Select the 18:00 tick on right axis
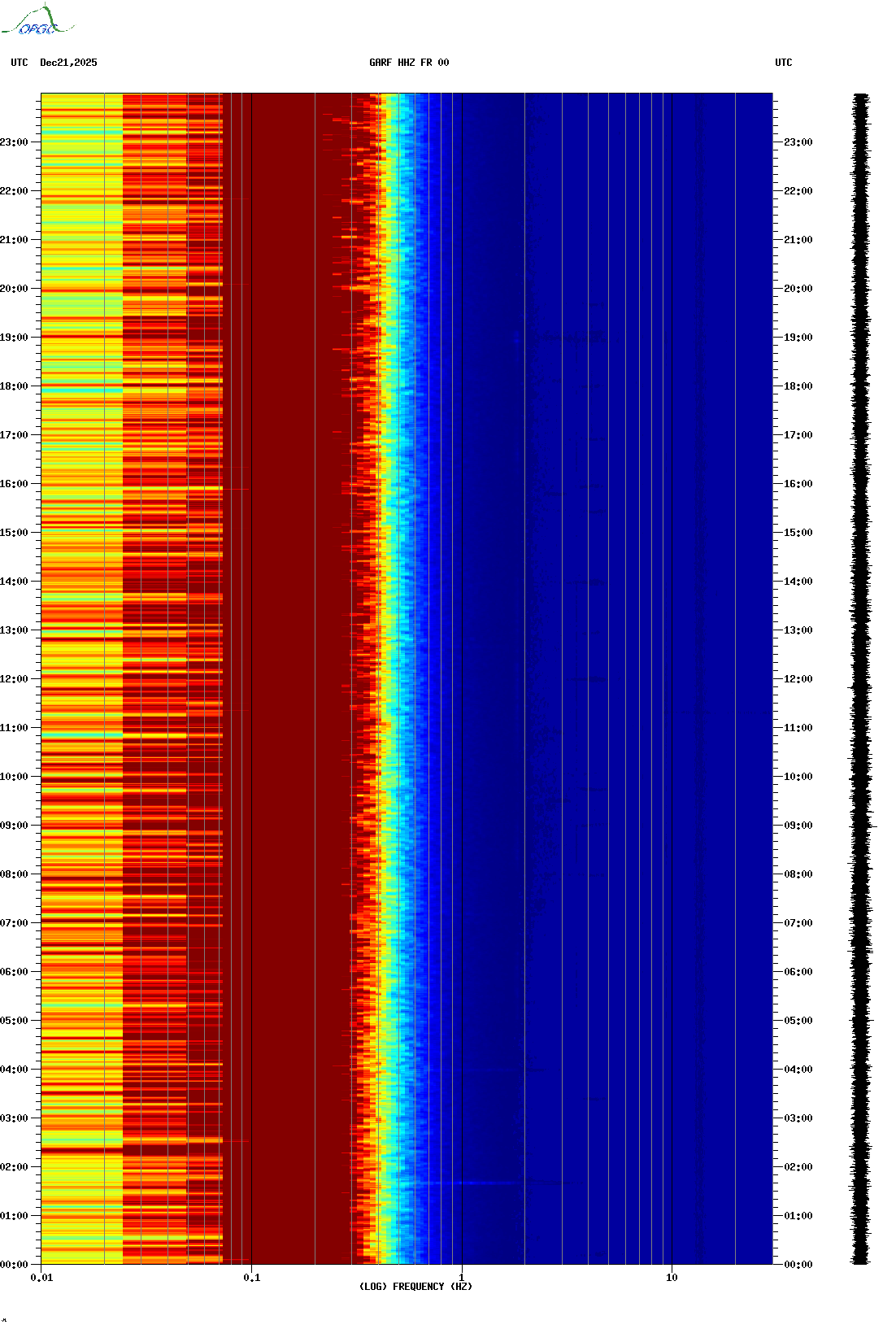 (797, 386)
